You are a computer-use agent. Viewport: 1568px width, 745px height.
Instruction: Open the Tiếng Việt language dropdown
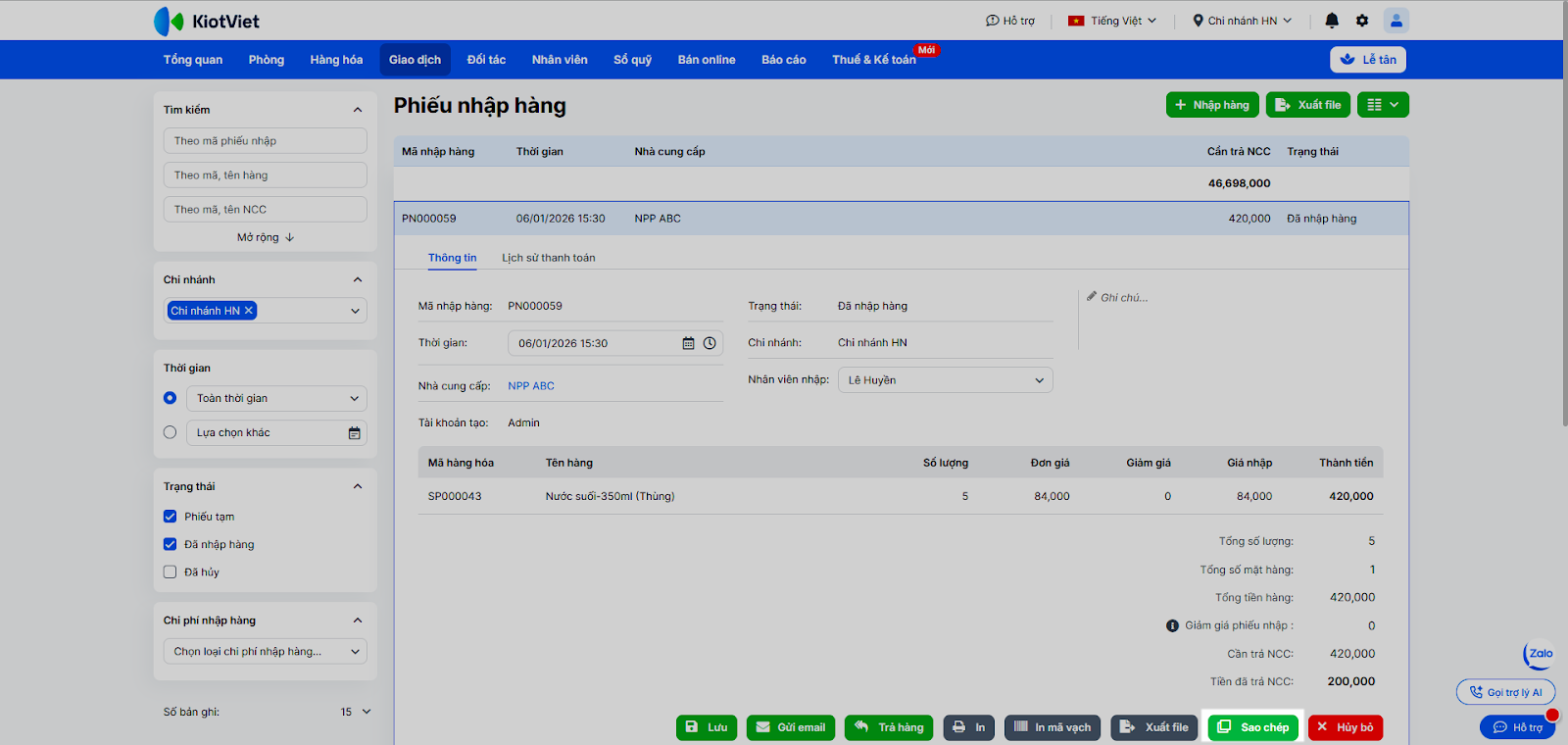[1112, 21]
